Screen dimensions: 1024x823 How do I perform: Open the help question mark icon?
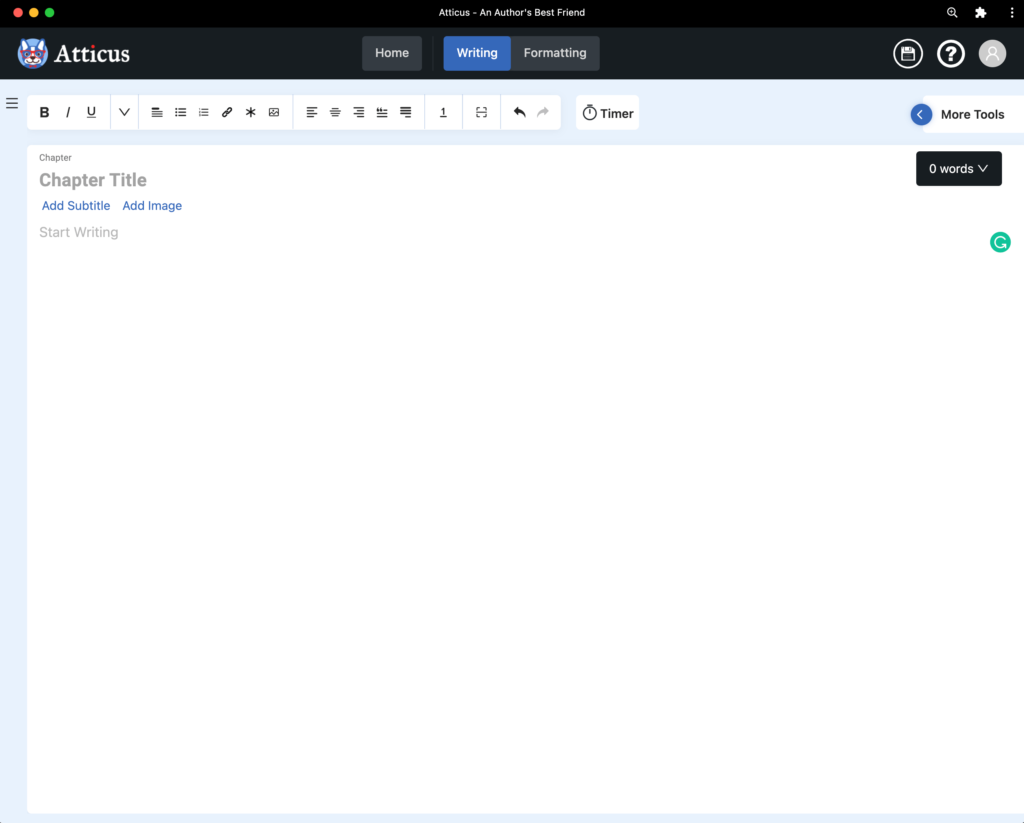point(951,54)
